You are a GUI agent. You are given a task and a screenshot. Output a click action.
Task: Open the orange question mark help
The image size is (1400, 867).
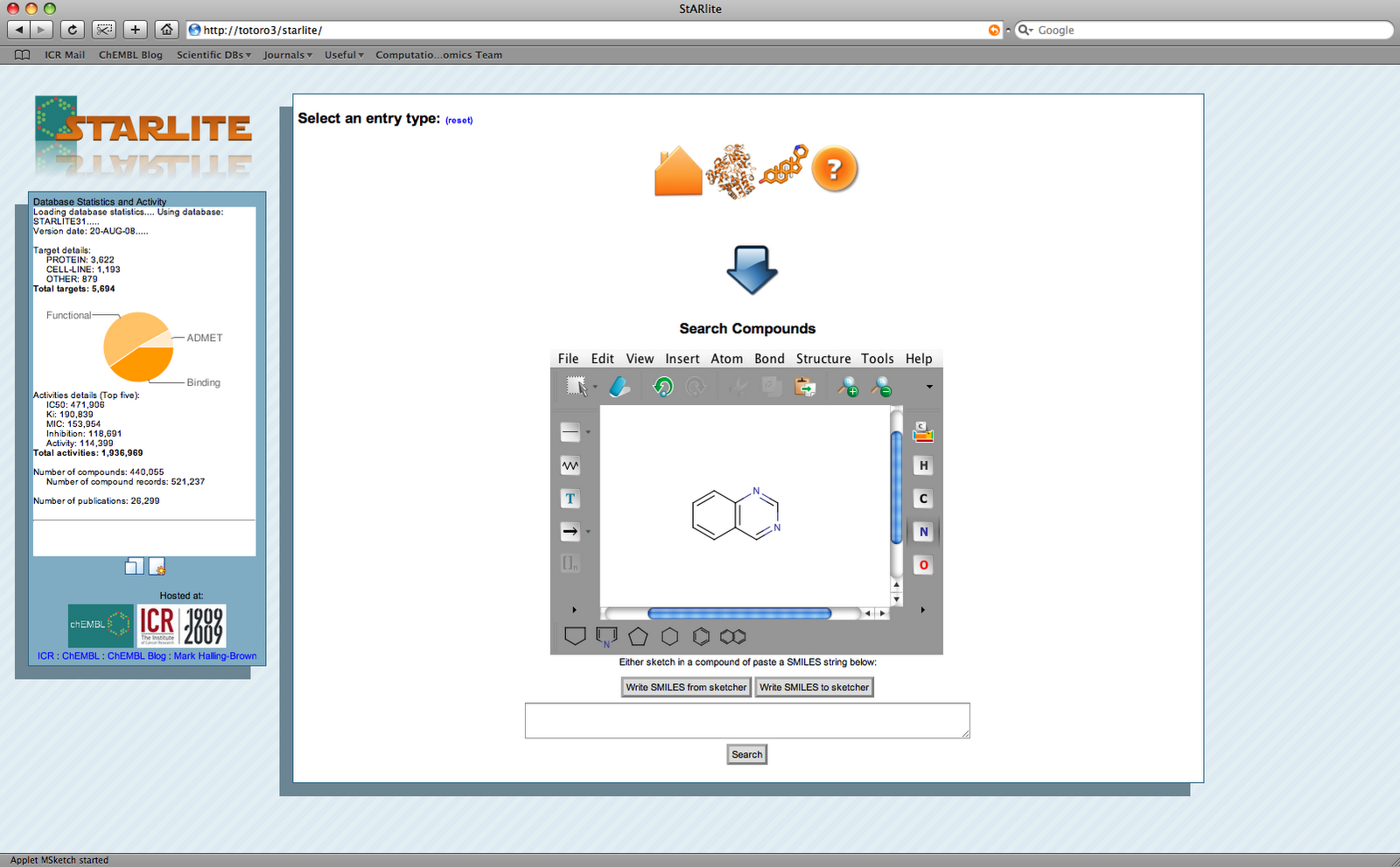coord(834,169)
